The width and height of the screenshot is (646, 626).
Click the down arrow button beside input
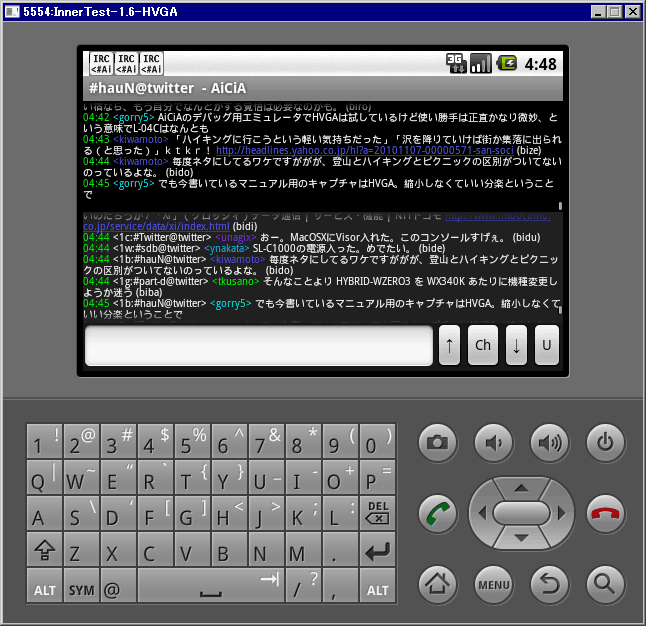516,345
